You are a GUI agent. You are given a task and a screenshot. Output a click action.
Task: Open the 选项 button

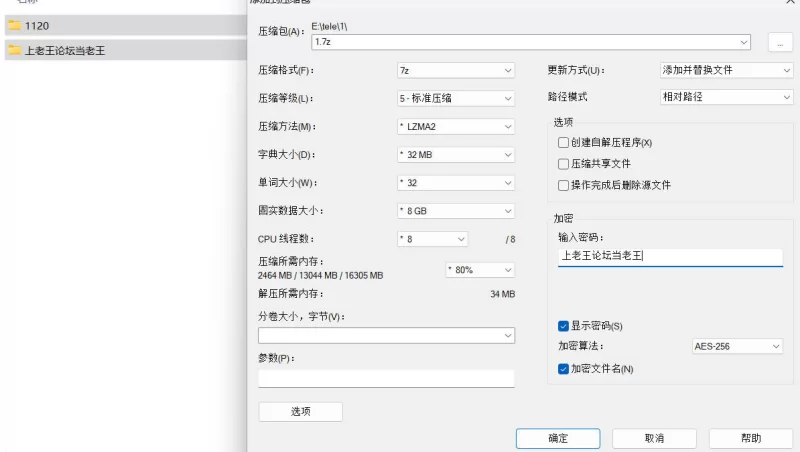(x=300, y=412)
